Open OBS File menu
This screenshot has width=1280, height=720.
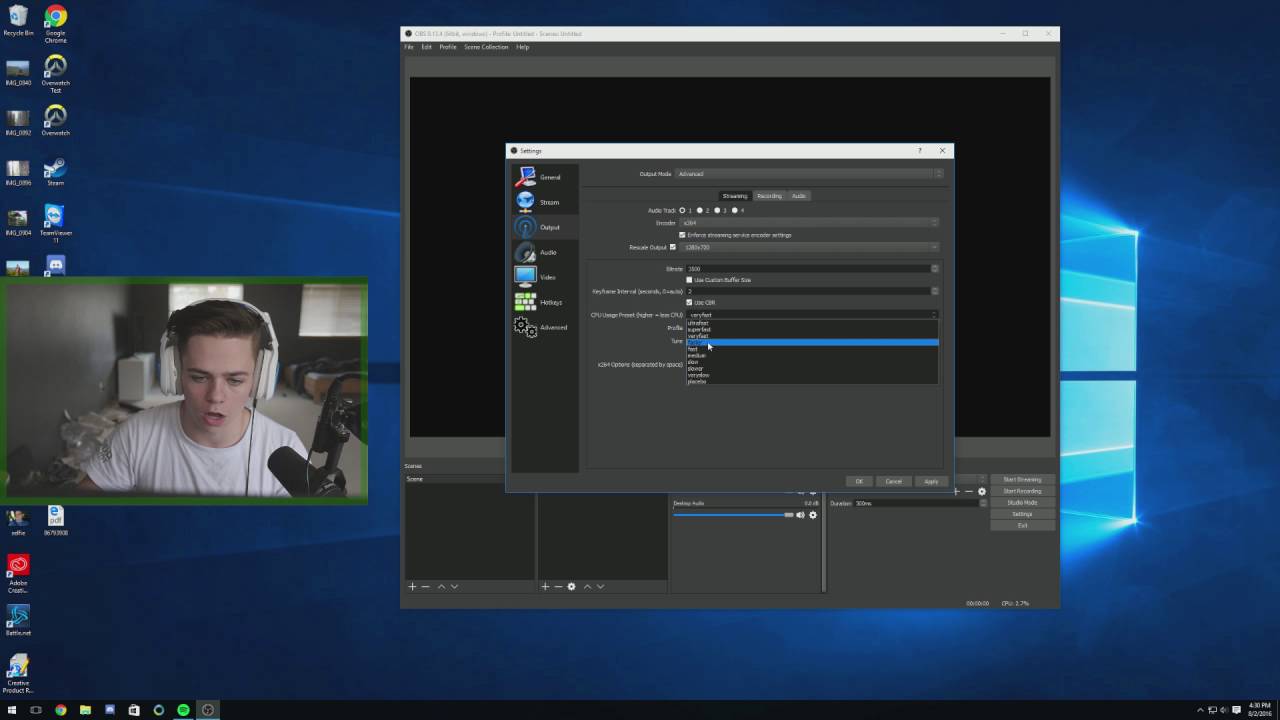coord(409,47)
